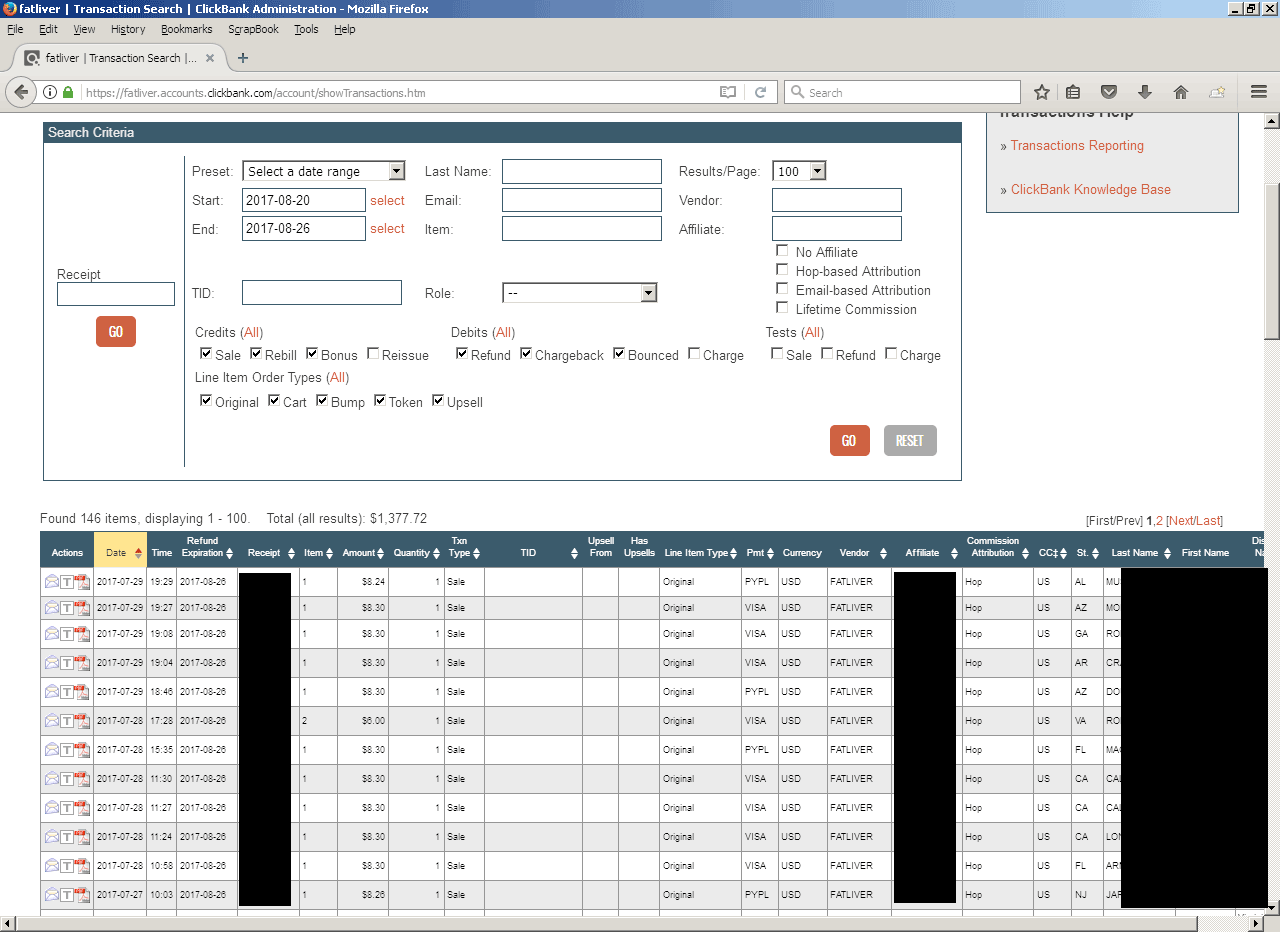Enable the No Affiliate checkbox
Image resolution: width=1280 pixels, height=932 pixels.
pos(782,252)
